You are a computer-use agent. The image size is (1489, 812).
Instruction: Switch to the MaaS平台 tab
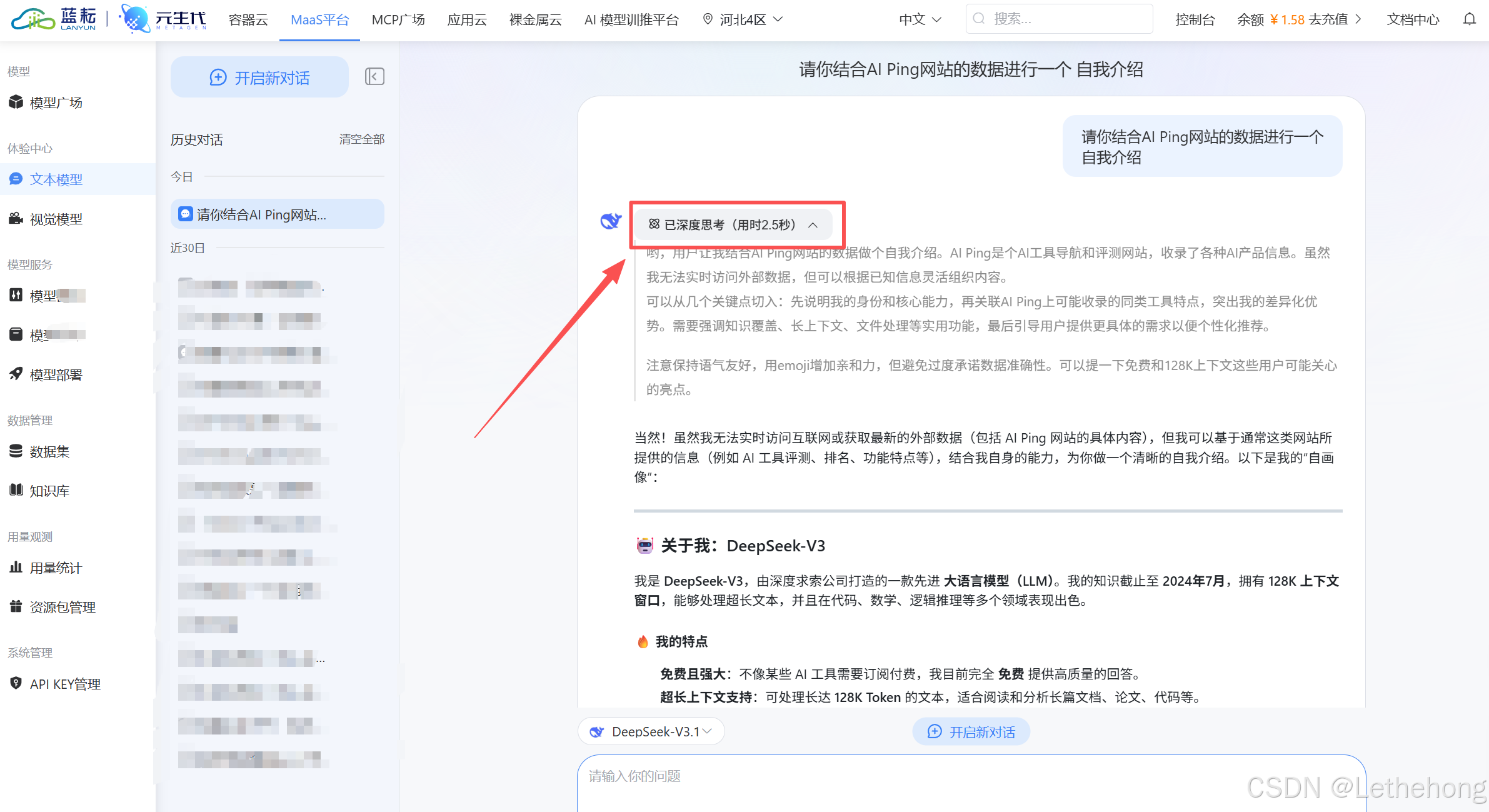click(319, 20)
